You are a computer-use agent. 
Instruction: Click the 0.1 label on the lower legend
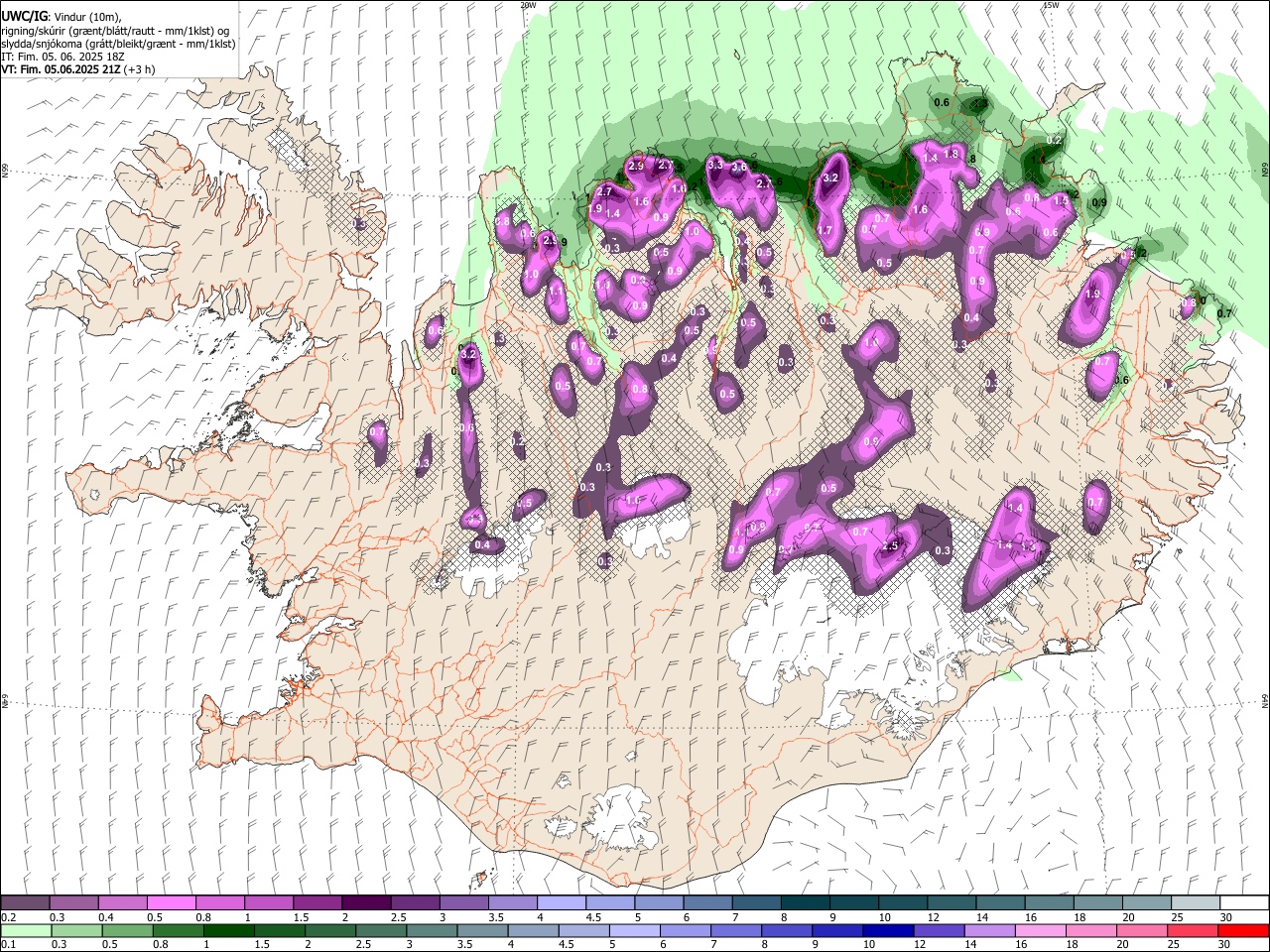click(9, 945)
